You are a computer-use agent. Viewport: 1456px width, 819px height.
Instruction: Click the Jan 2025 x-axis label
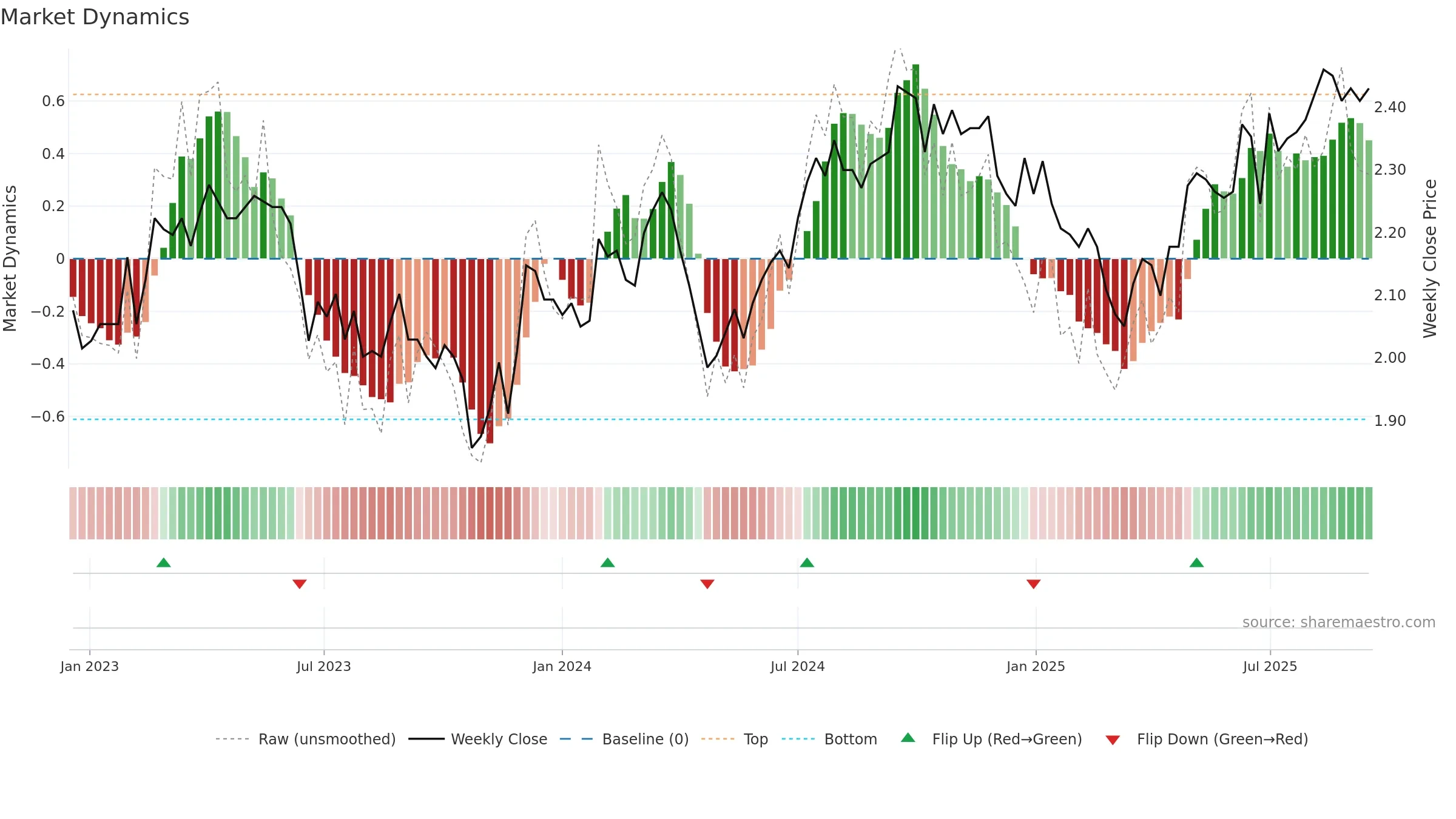click(x=1036, y=666)
